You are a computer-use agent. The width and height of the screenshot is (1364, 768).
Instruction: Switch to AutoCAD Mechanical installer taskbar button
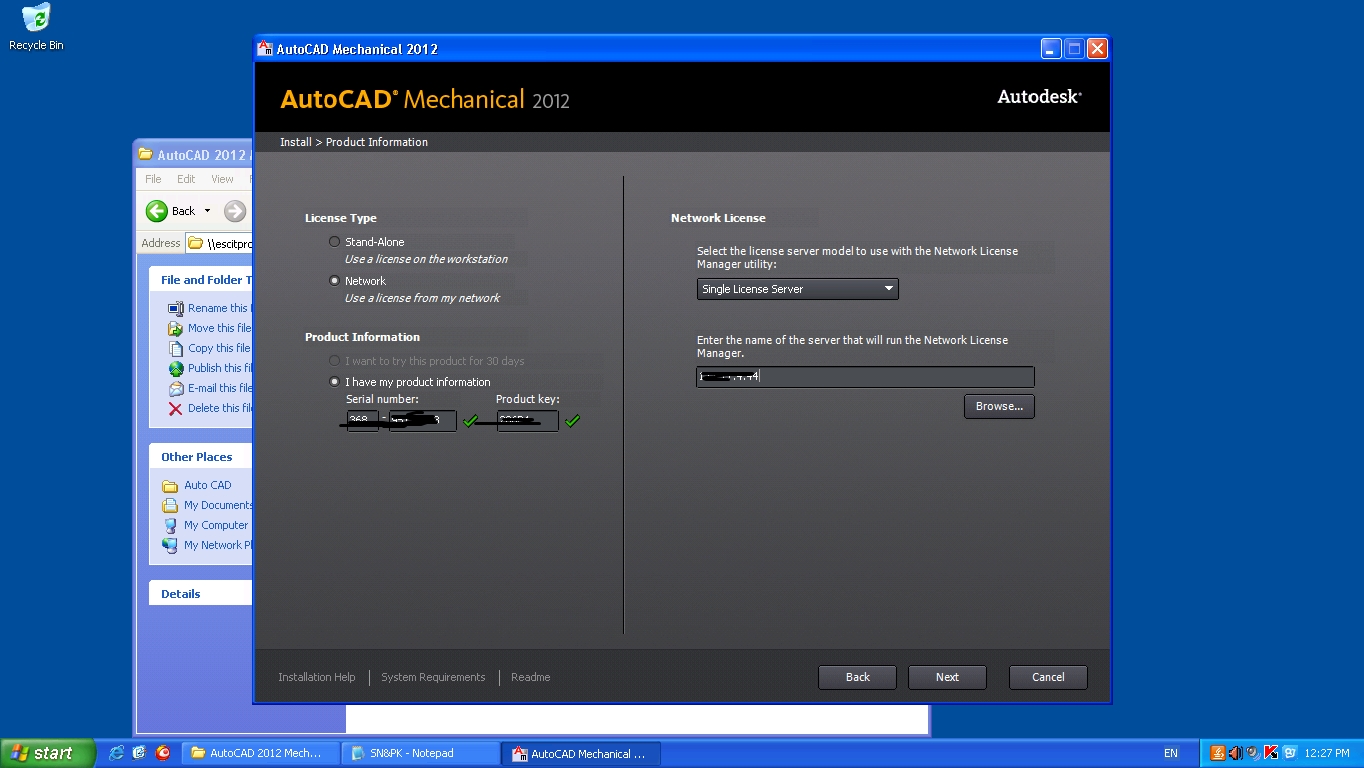[x=582, y=753]
